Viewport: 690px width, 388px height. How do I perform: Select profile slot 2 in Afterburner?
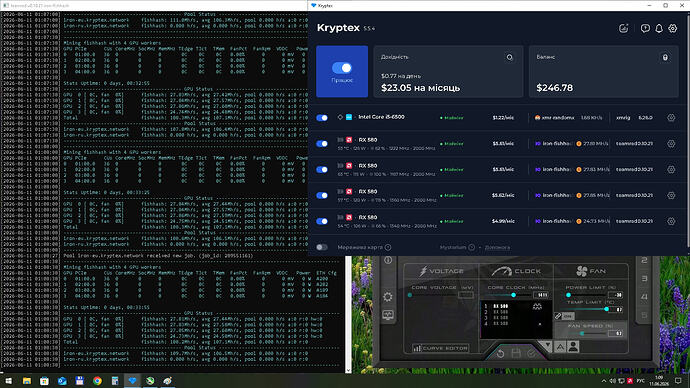[x=644, y=260]
